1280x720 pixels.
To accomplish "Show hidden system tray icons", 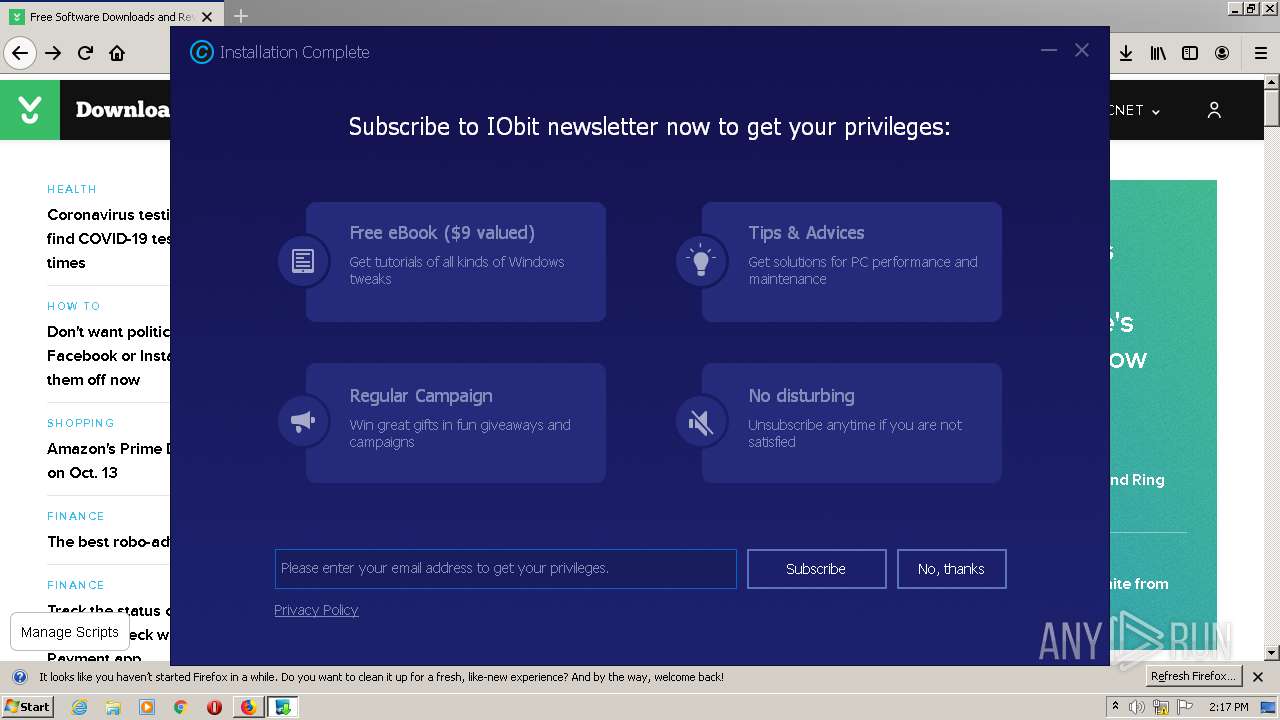I will point(1115,707).
